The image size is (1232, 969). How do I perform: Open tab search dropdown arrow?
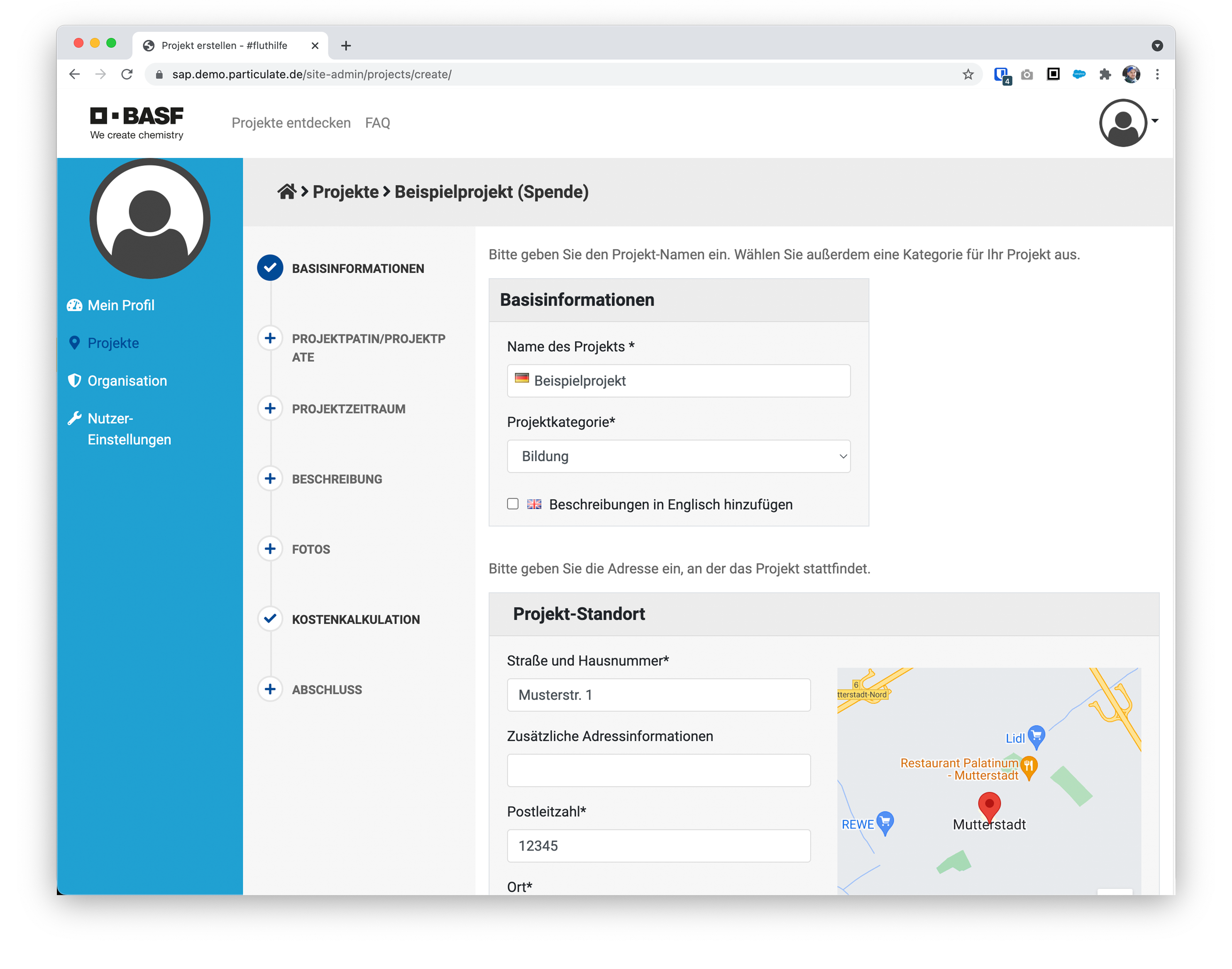1157,45
